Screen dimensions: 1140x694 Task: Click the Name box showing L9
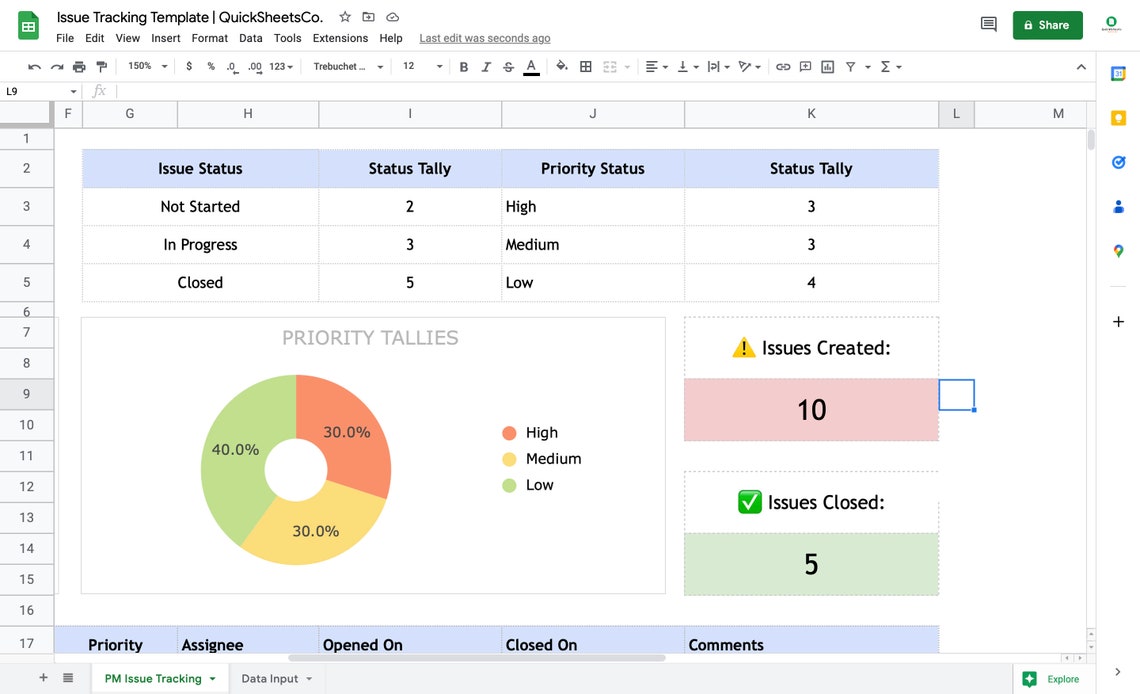(41, 91)
